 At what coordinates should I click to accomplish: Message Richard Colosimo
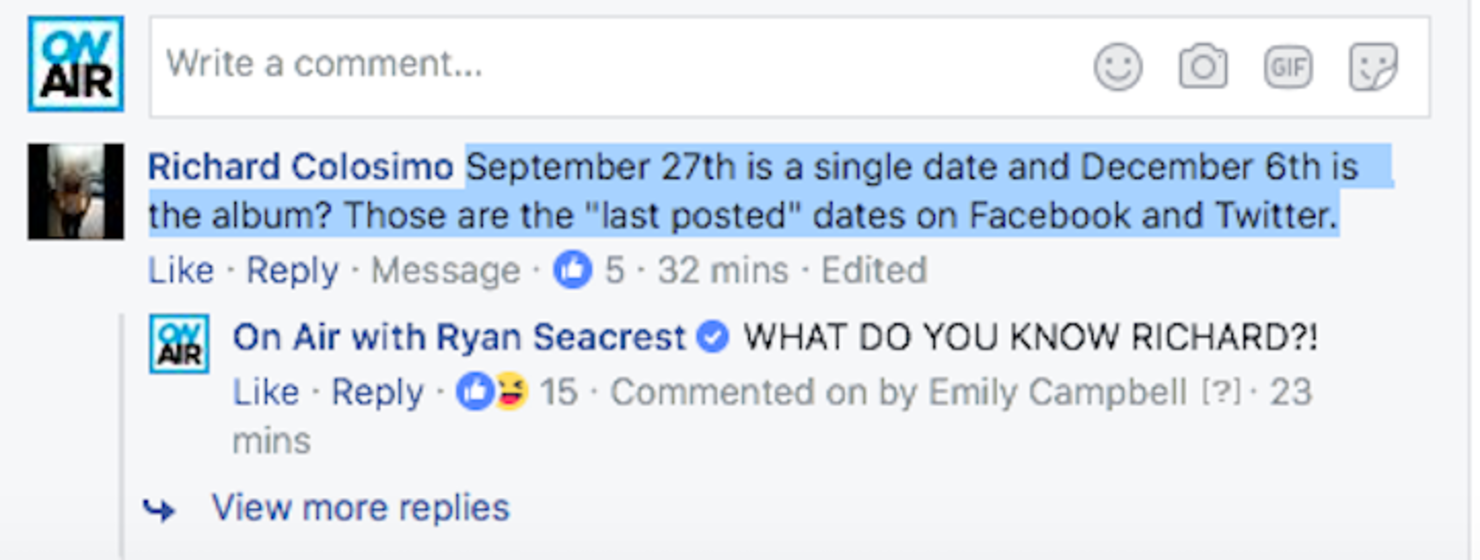446,270
